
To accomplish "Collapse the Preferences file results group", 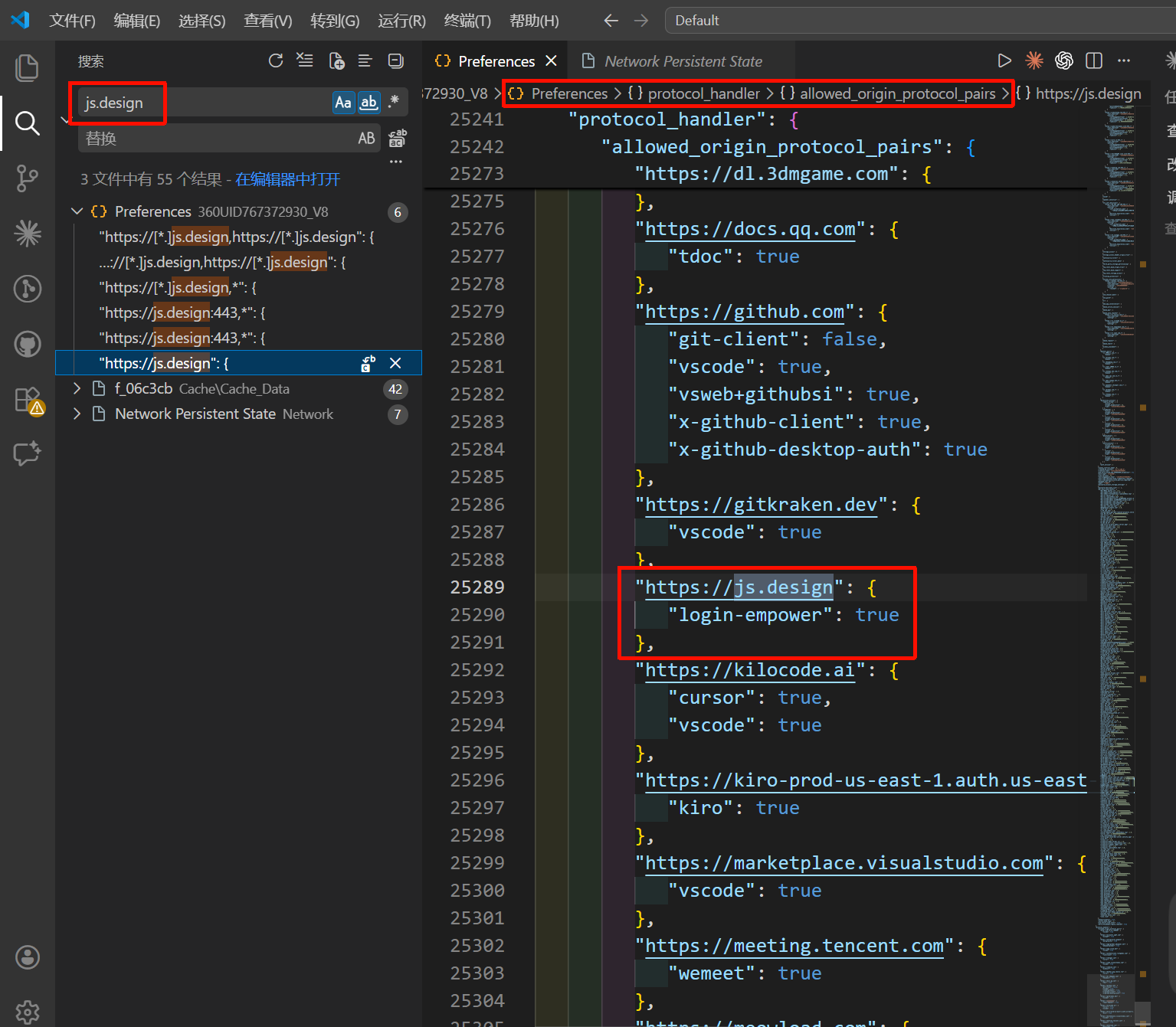I will tap(77, 211).
